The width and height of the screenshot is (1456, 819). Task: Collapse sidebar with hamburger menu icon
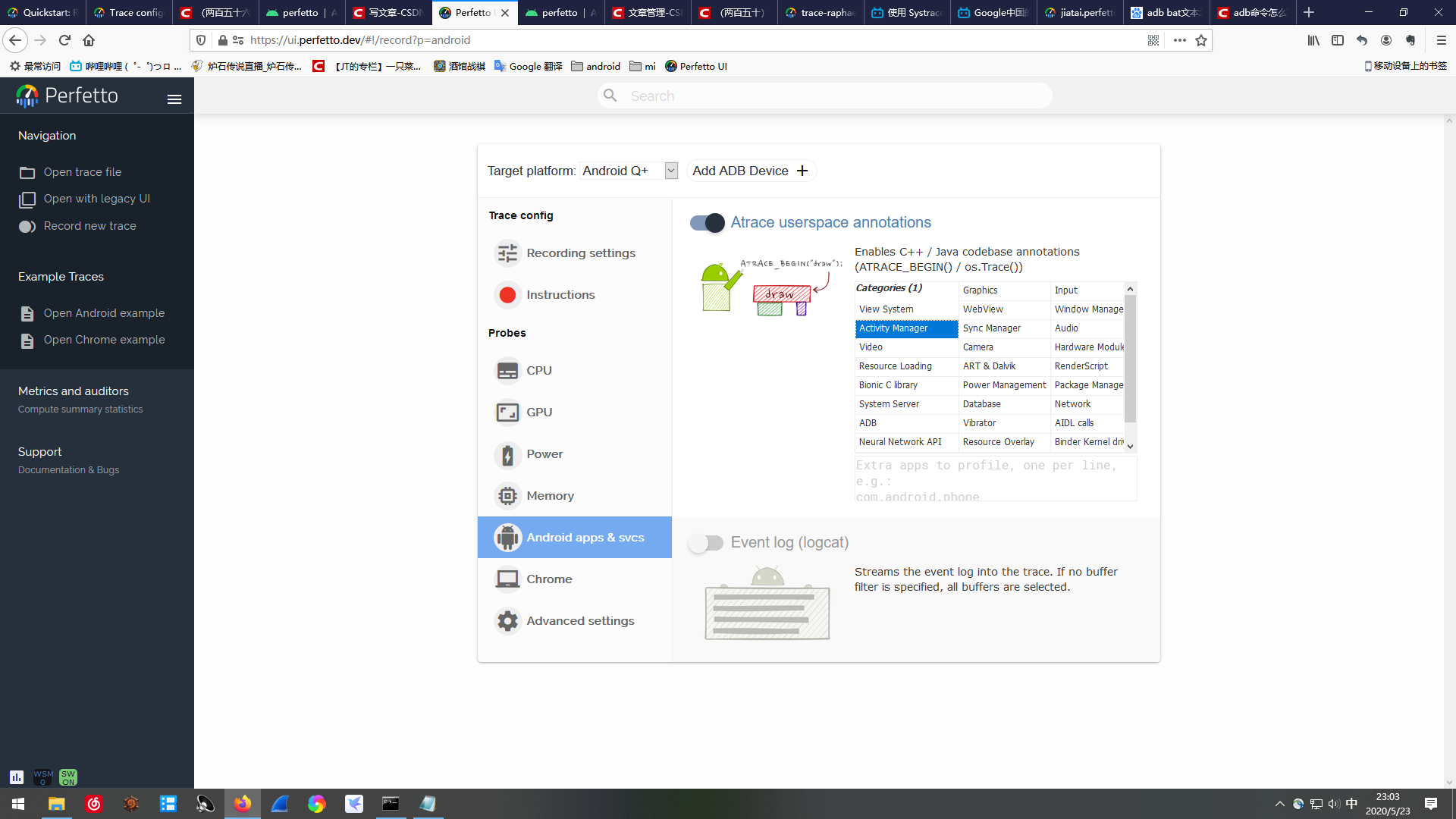click(174, 99)
